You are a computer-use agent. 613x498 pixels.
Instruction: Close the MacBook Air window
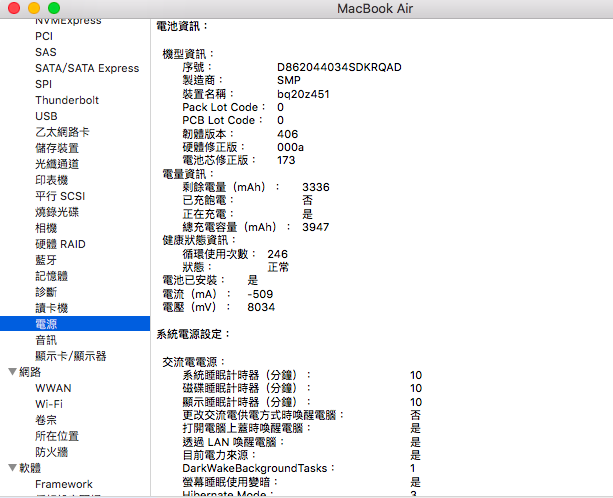tap(14, 8)
